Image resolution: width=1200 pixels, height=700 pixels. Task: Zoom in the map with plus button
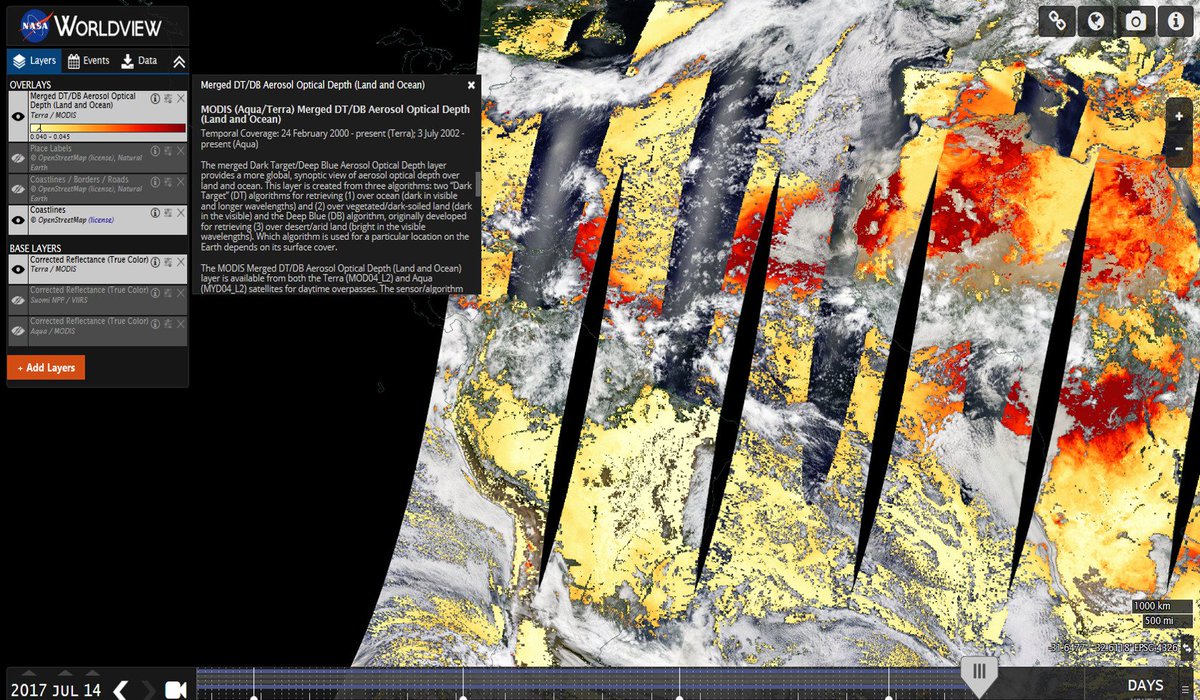tap(1180, 116)
